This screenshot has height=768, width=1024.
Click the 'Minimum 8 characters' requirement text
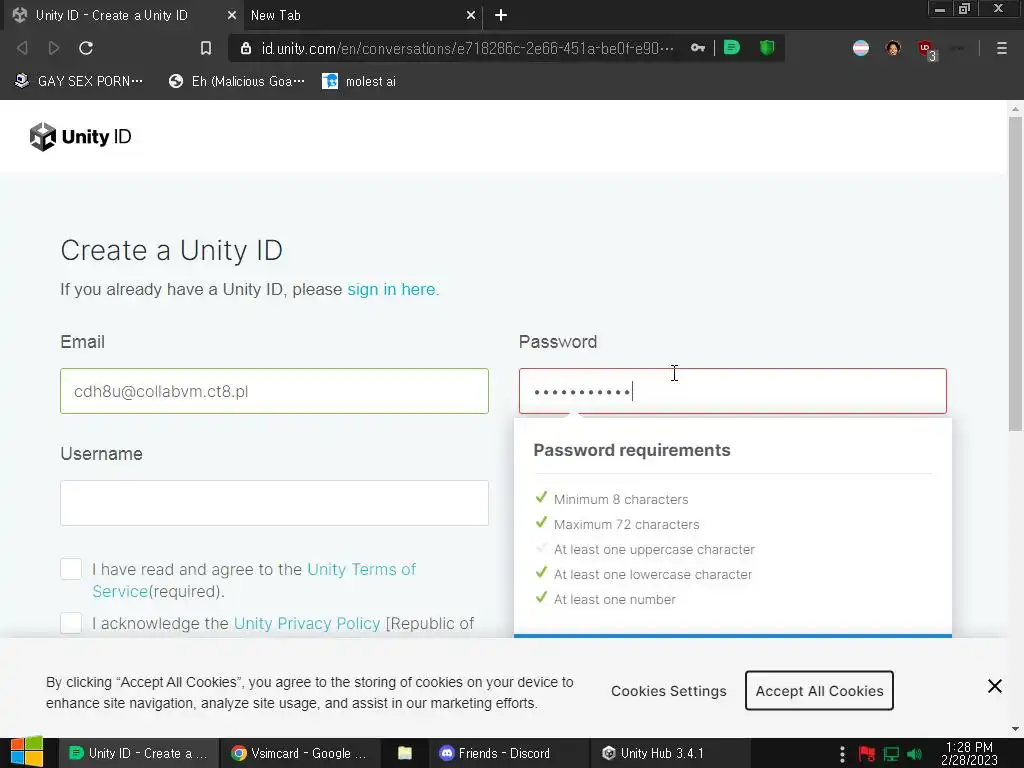(x=620, y=499)
